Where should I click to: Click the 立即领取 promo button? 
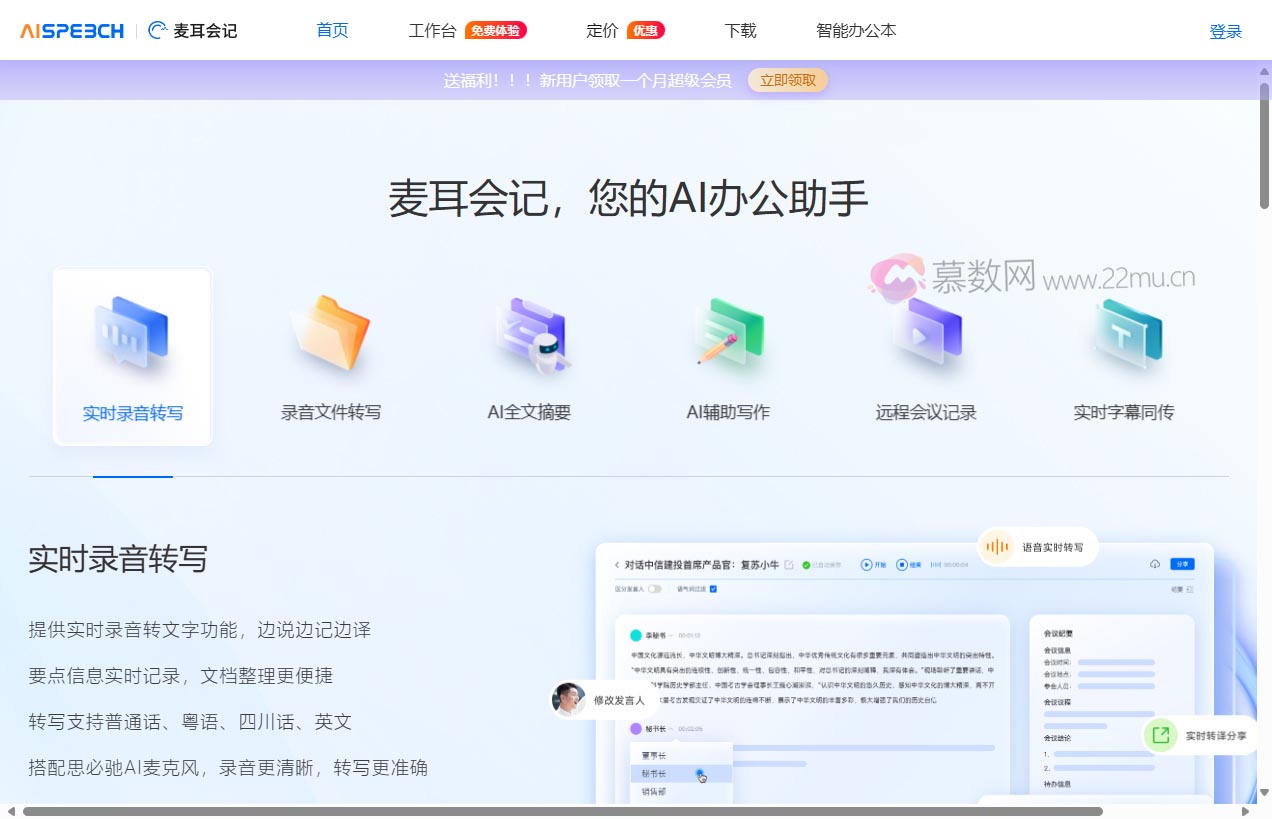coord(787,80)
